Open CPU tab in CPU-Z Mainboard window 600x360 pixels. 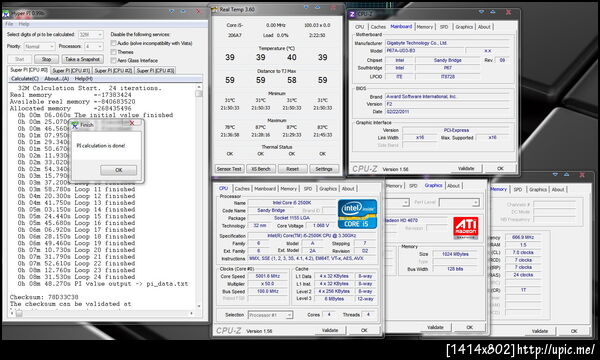click(x=359, y=27)
